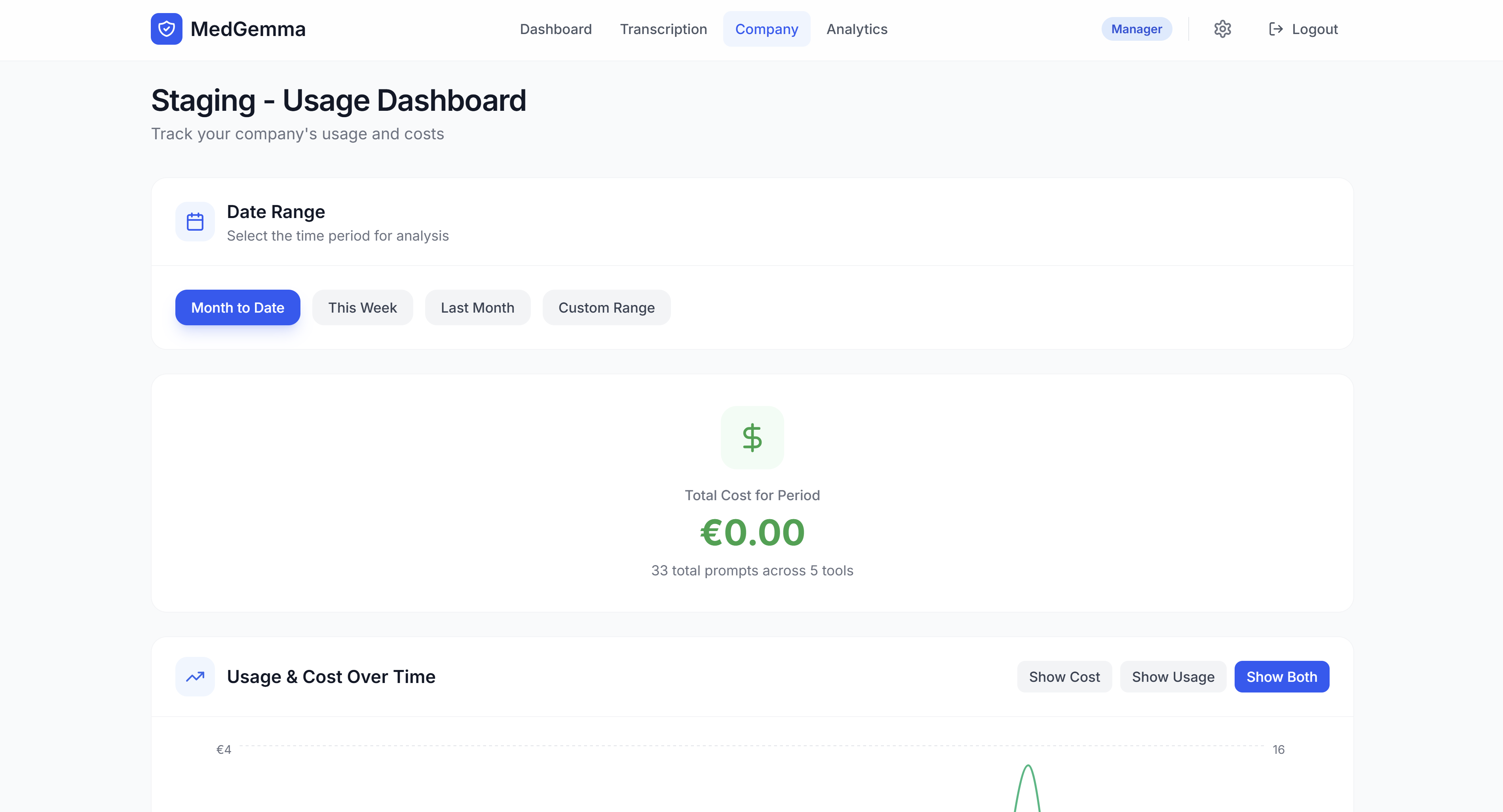Select the Month to Date range

pyautogui.click(x=237, y=307)
